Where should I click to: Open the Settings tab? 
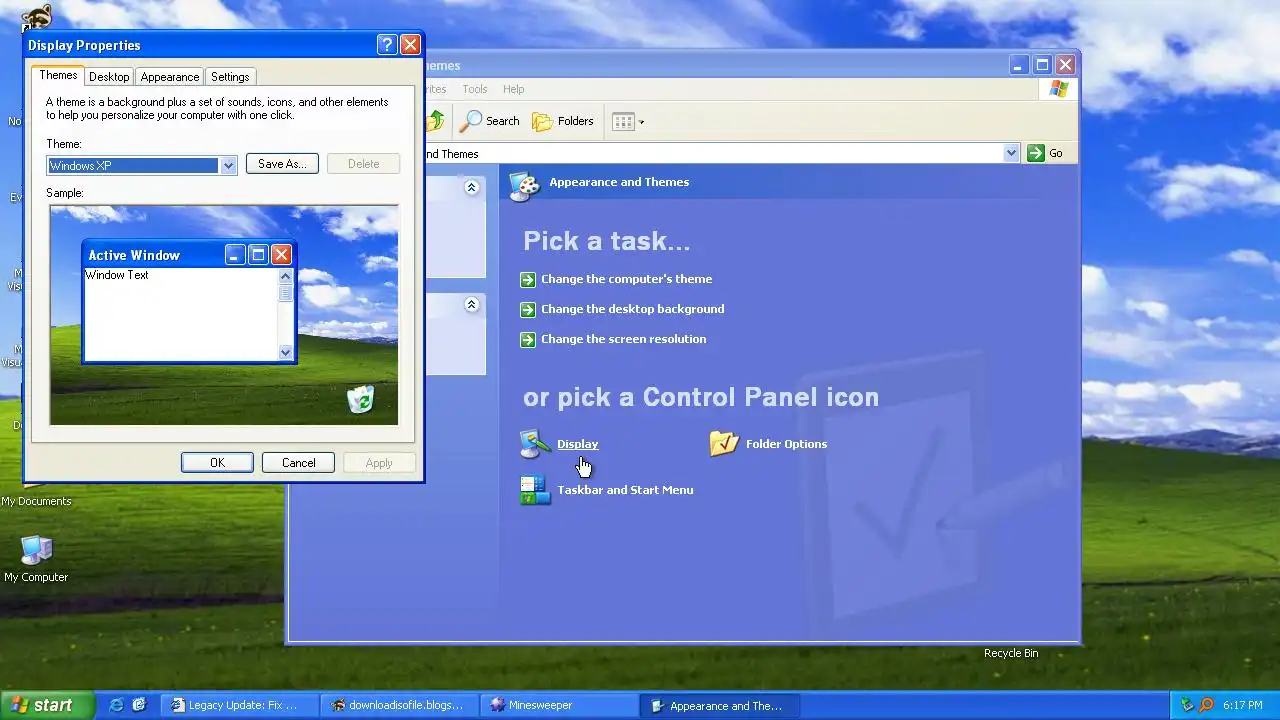(230, 77)
